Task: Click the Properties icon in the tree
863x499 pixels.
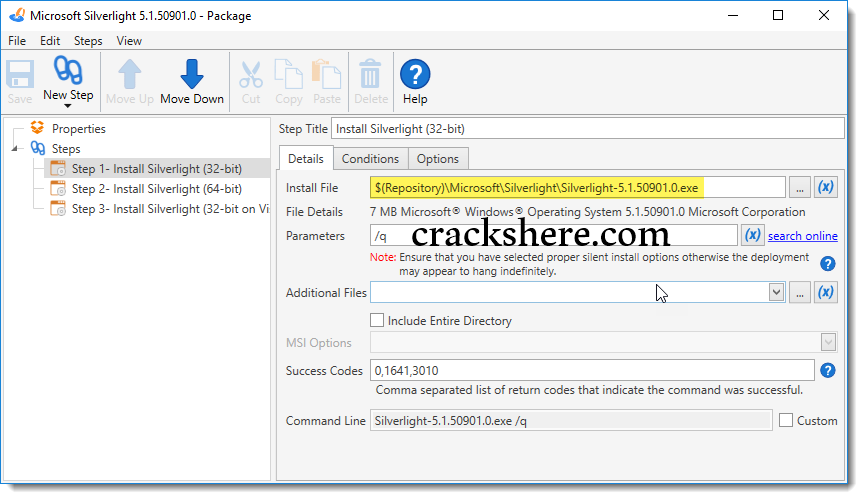Action: pos(37,128)
